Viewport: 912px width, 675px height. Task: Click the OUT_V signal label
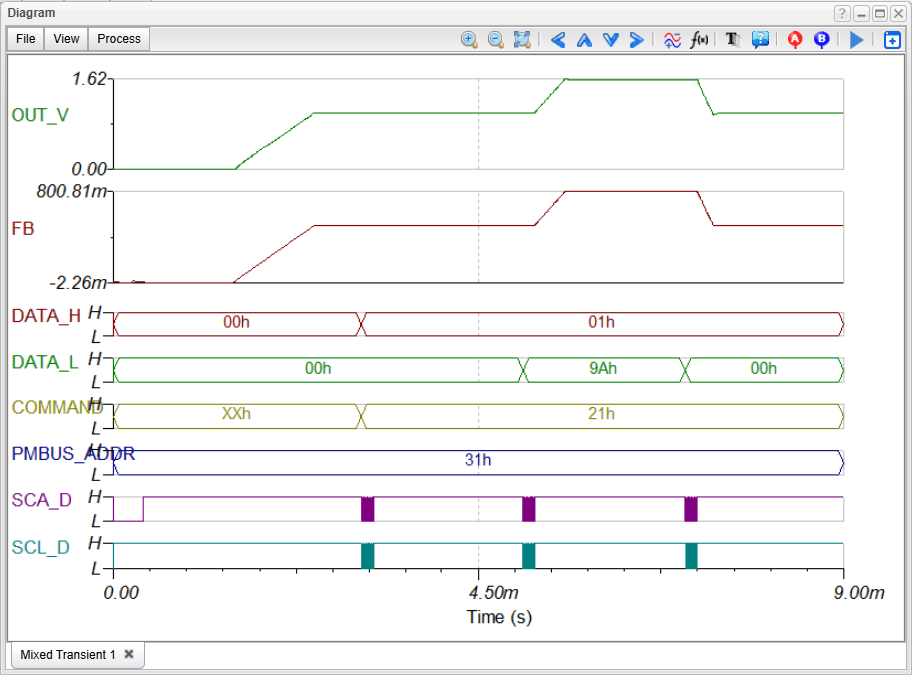coord(40,115)
